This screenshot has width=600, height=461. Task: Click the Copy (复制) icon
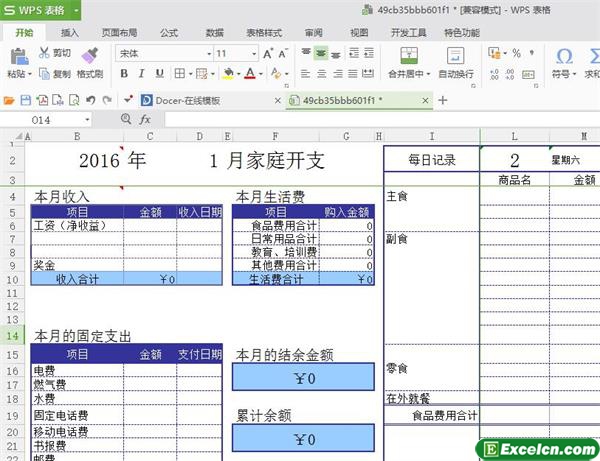(x=44, y=73)
